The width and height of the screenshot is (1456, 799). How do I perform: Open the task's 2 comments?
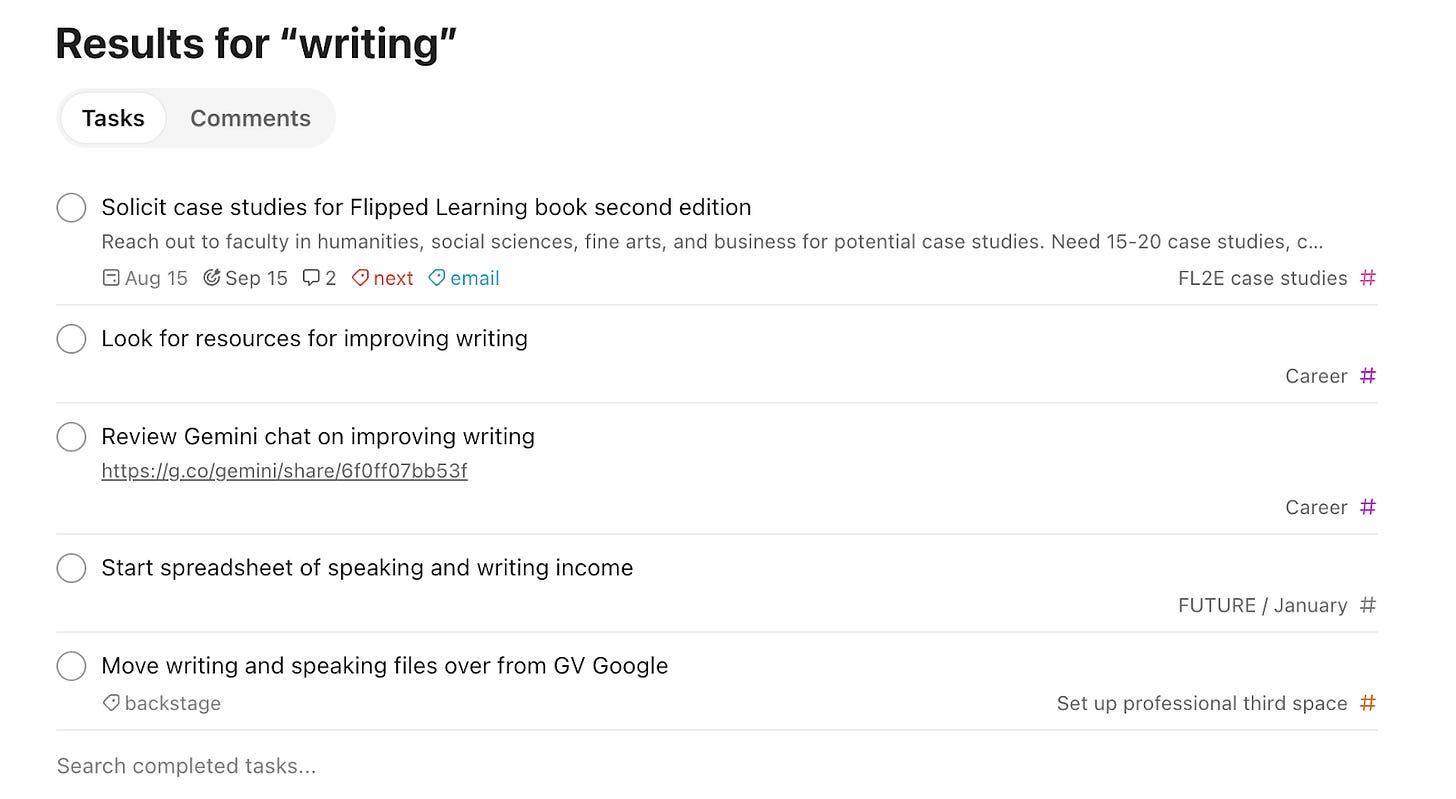pyautogui.click(x=319, y=278)
